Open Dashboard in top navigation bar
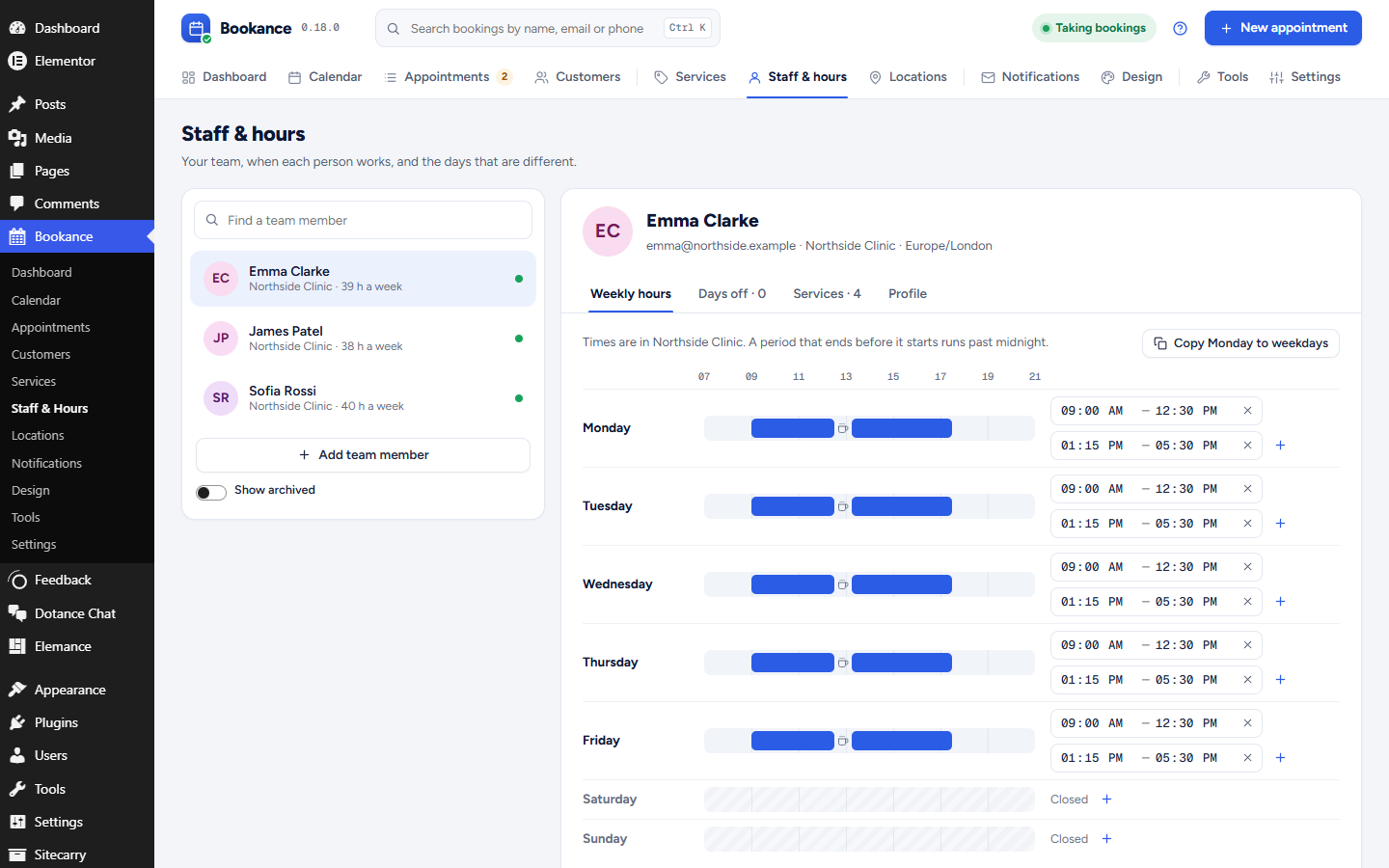The width and height of the screenshot is (1389, 868). coord(224,77)
